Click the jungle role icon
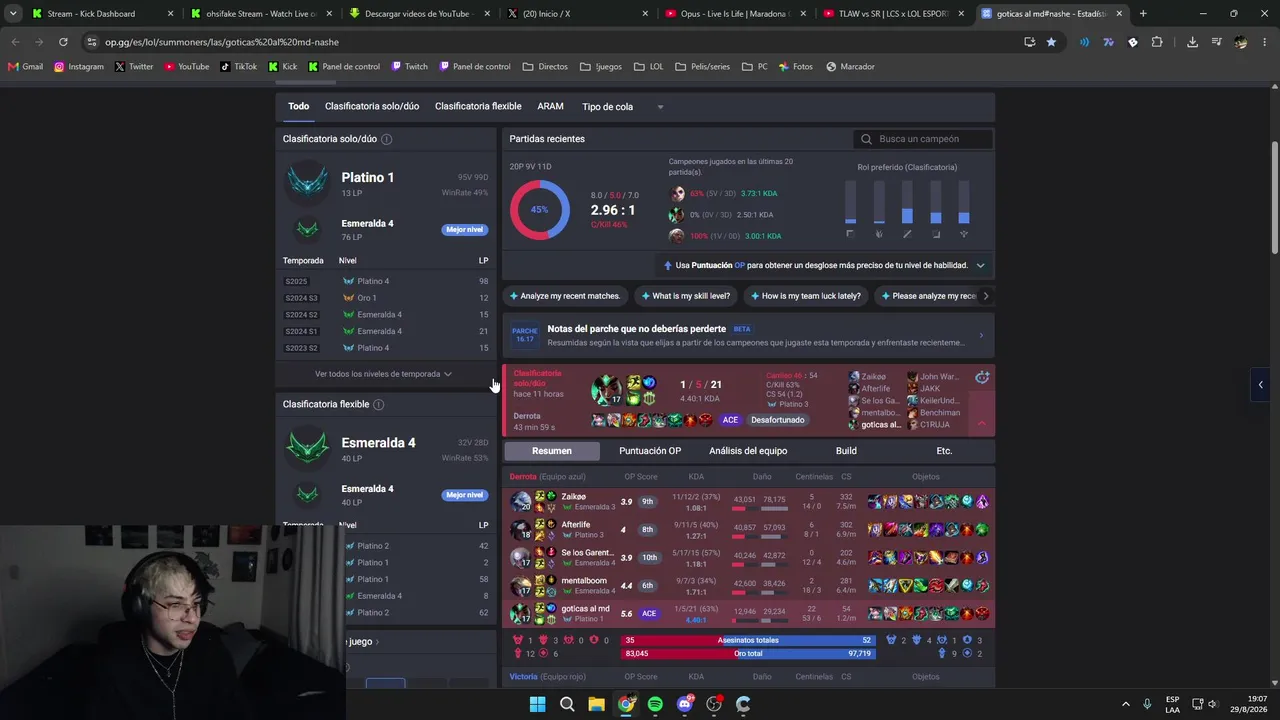The image size is (1280, 720). click(x=879, y=234)
